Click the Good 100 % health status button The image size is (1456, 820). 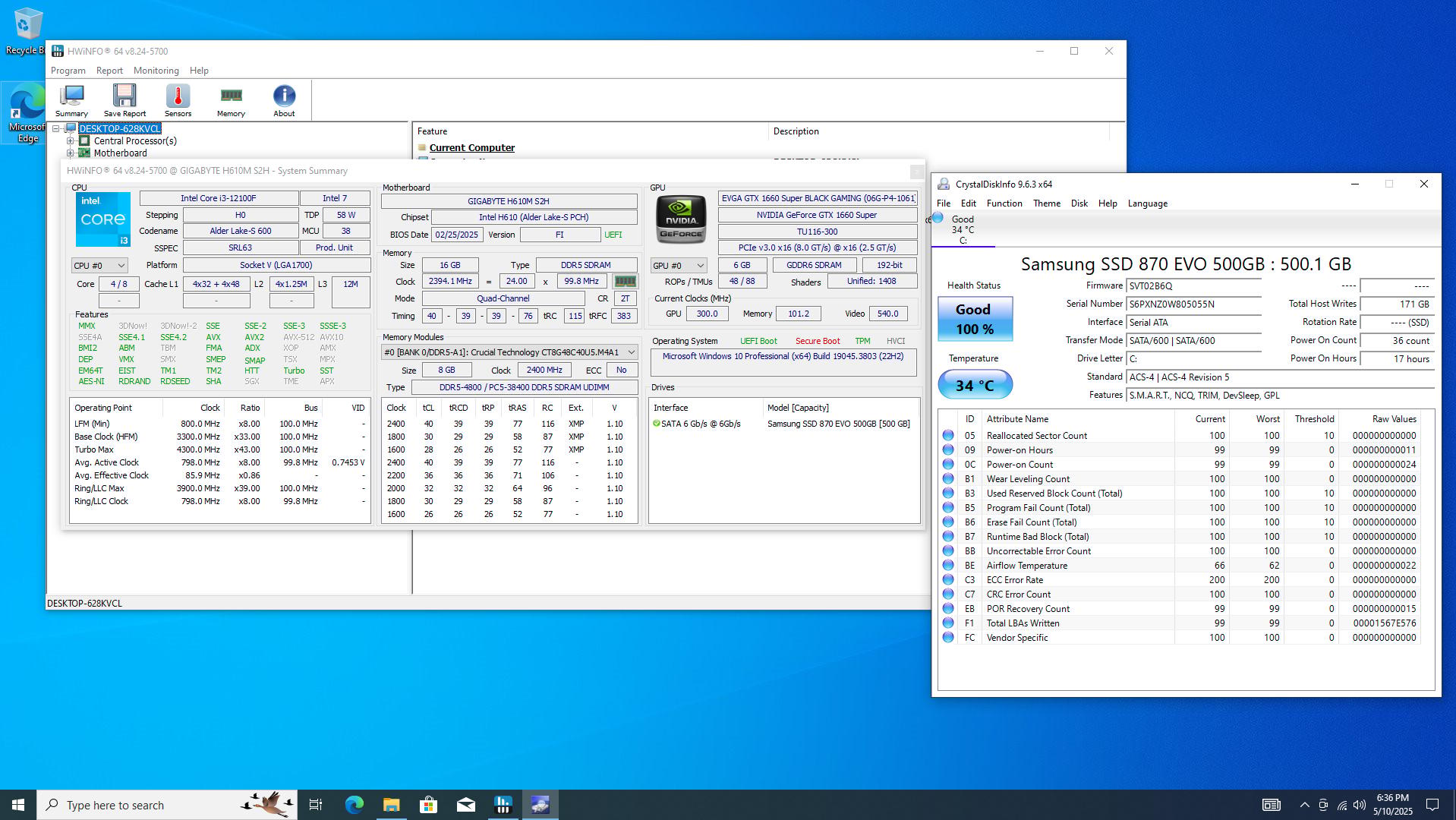(x=975, y=319)
